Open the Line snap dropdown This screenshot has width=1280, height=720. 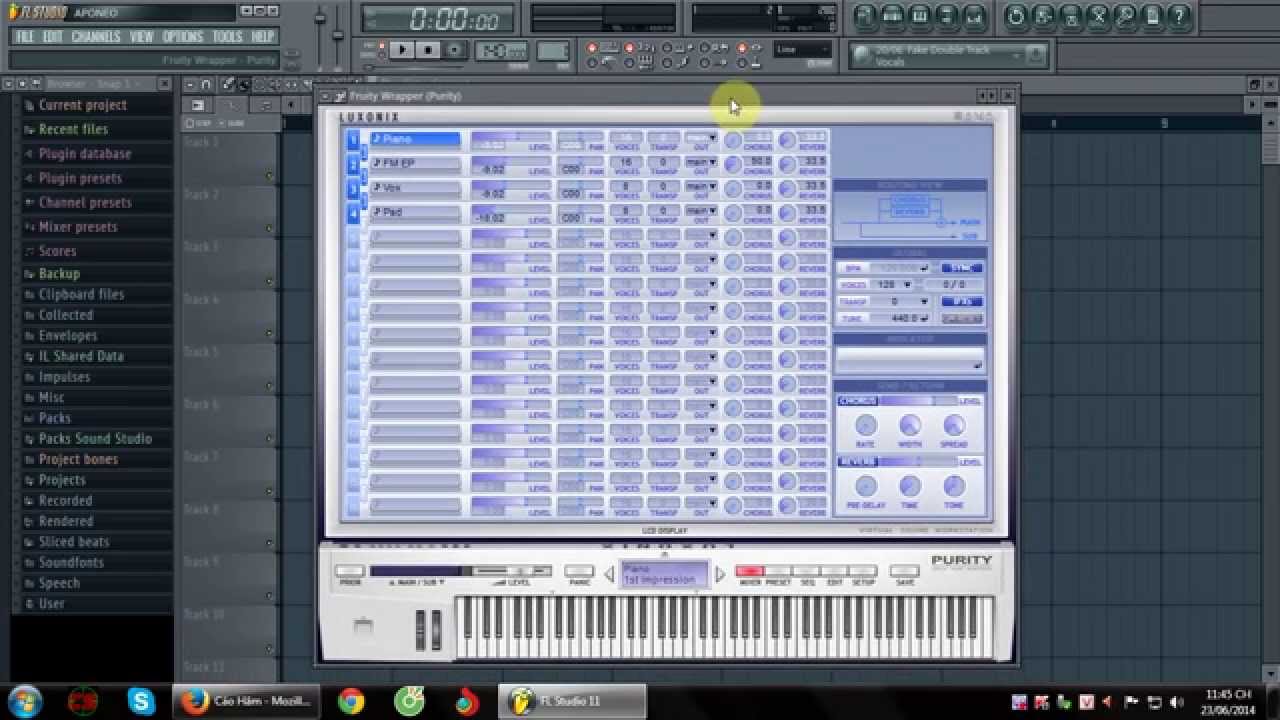pos(803,49)
